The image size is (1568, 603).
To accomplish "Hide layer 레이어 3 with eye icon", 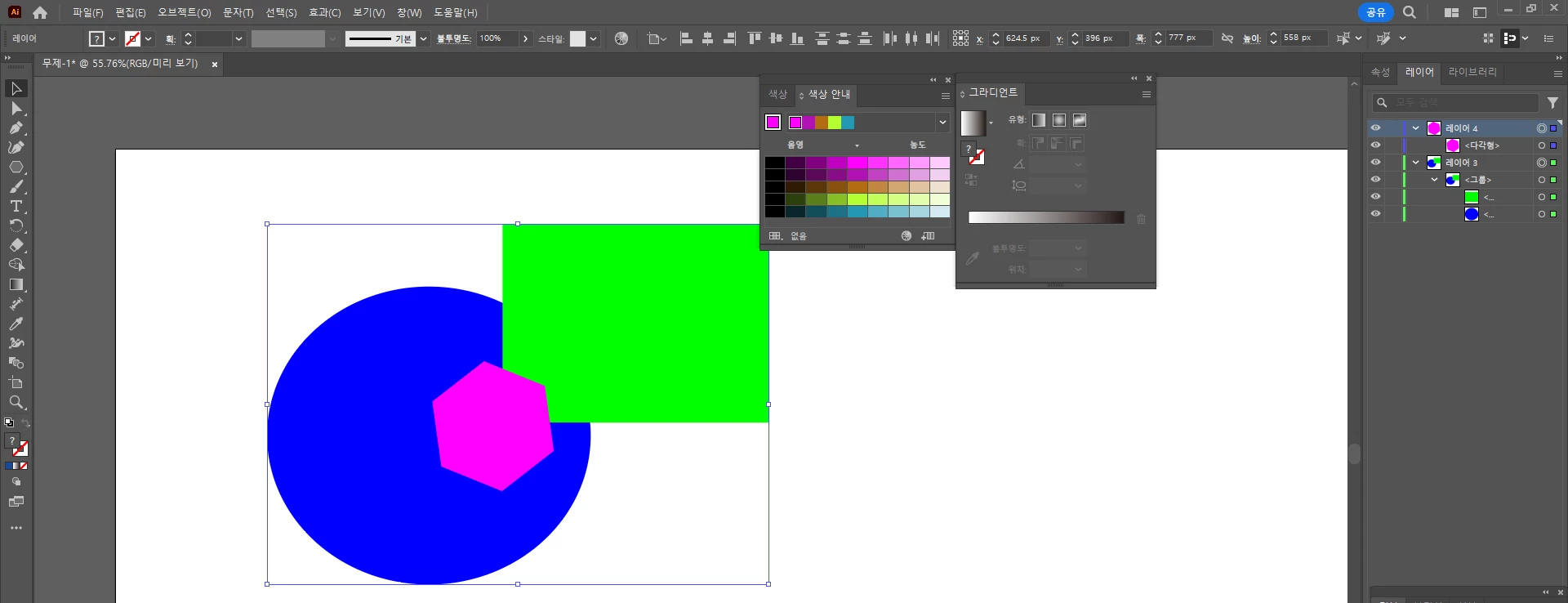I will click(1375, 163).
